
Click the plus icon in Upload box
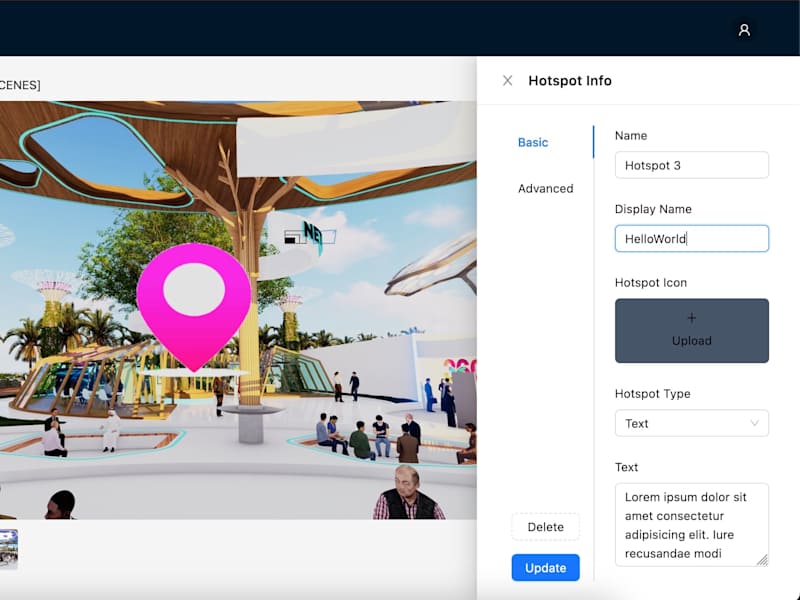pyautogui.click(x=691, y=318)
